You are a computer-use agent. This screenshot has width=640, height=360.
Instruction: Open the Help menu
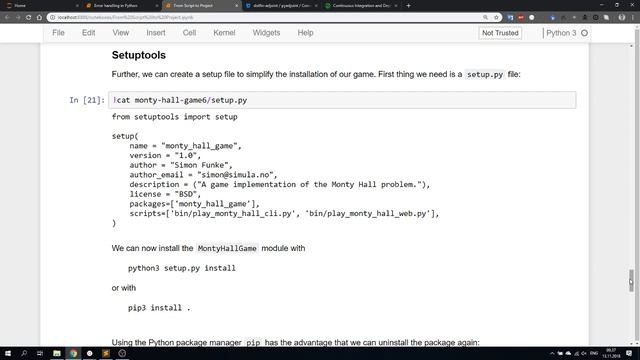click(305, 33)
